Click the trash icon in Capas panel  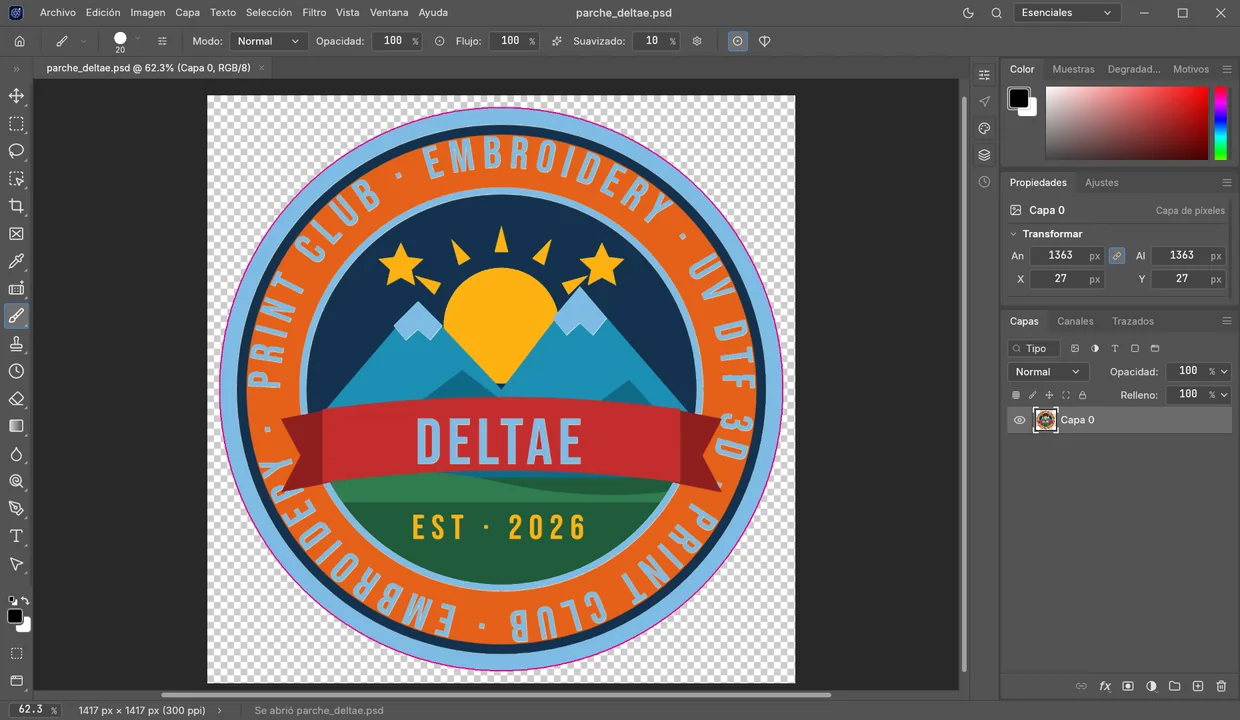1221,686
